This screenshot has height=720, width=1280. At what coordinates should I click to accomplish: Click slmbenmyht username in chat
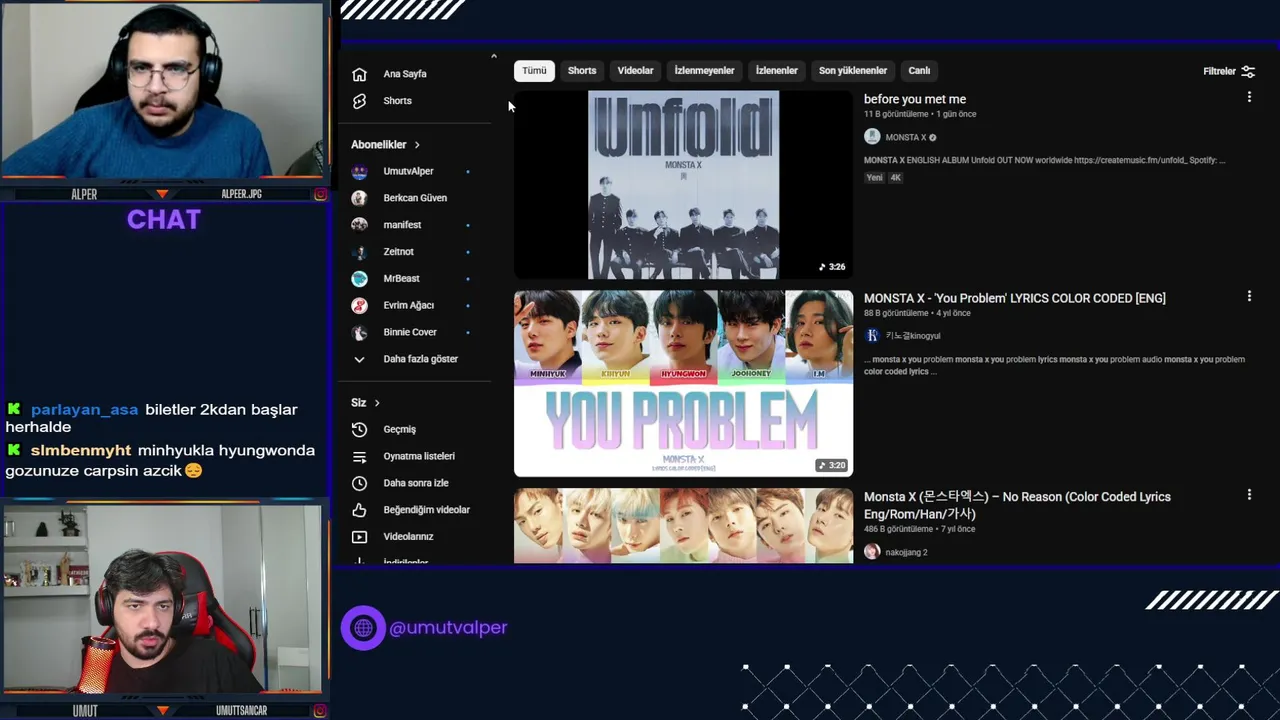click(x=81, y=451)
